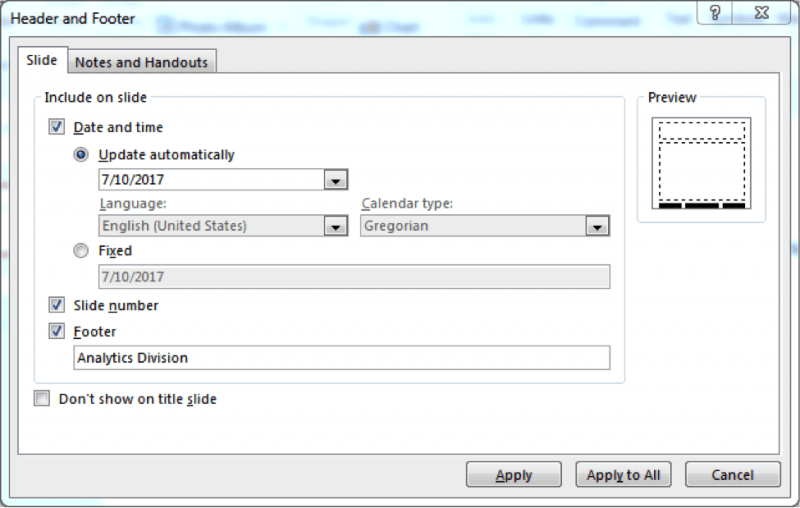800x508 pixels.
Task: Toggle the Footer checkbox
Action: tap(56, 332)
